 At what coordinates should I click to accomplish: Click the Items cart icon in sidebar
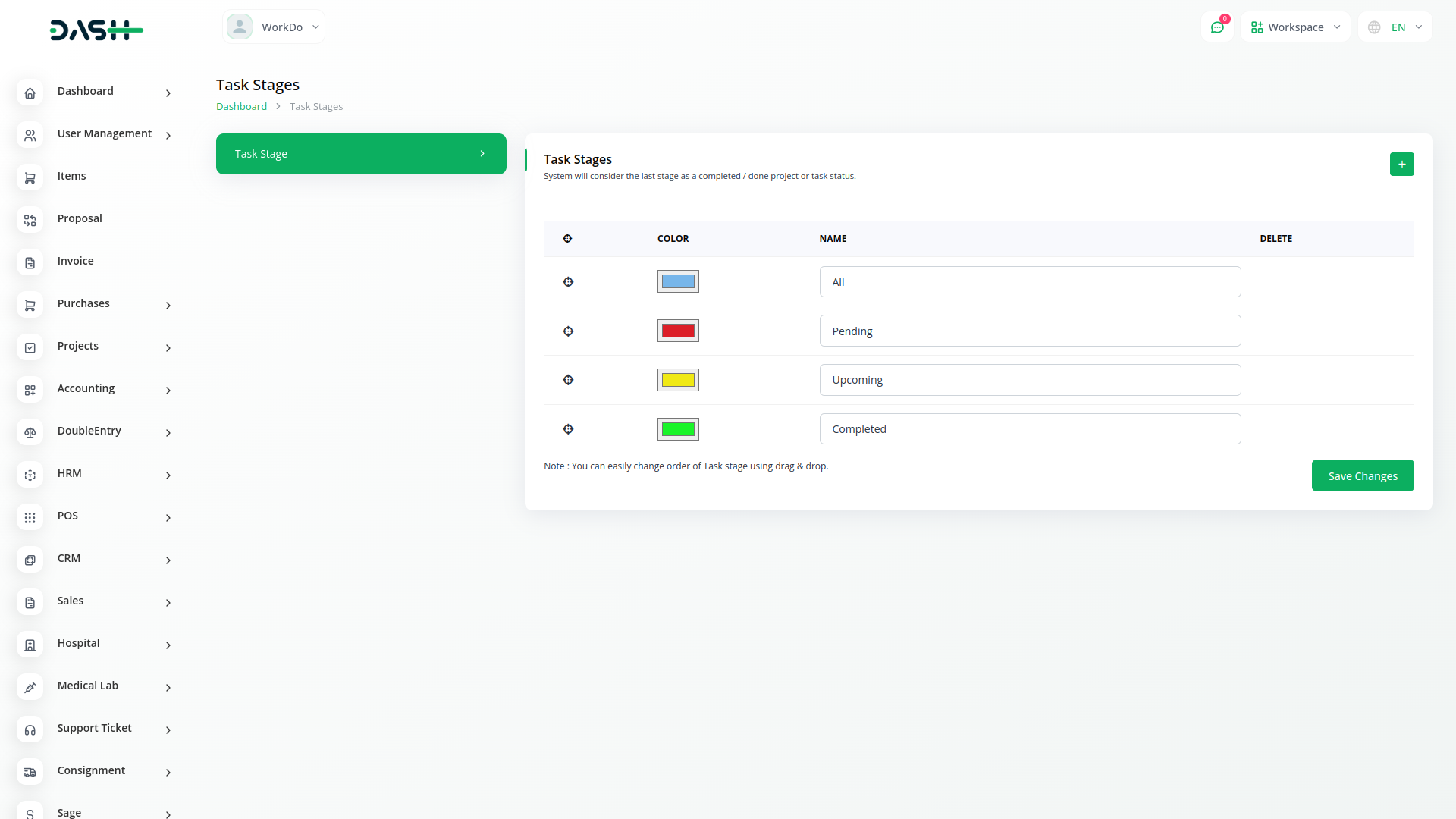pos(30,177)
